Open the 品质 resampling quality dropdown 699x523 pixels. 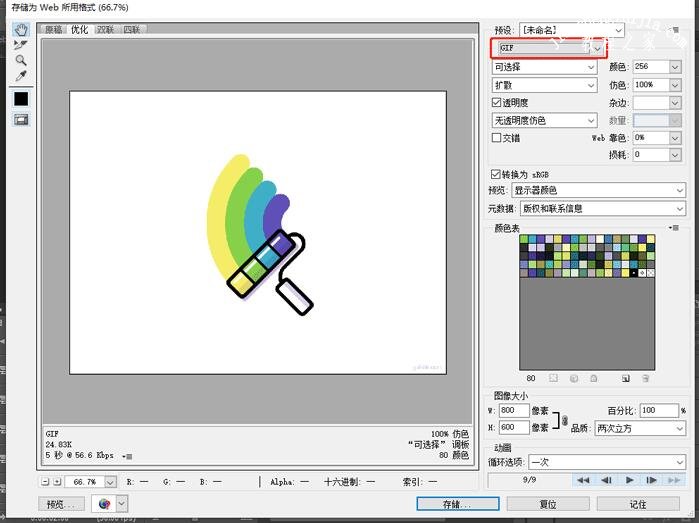(x=639, y=428)
